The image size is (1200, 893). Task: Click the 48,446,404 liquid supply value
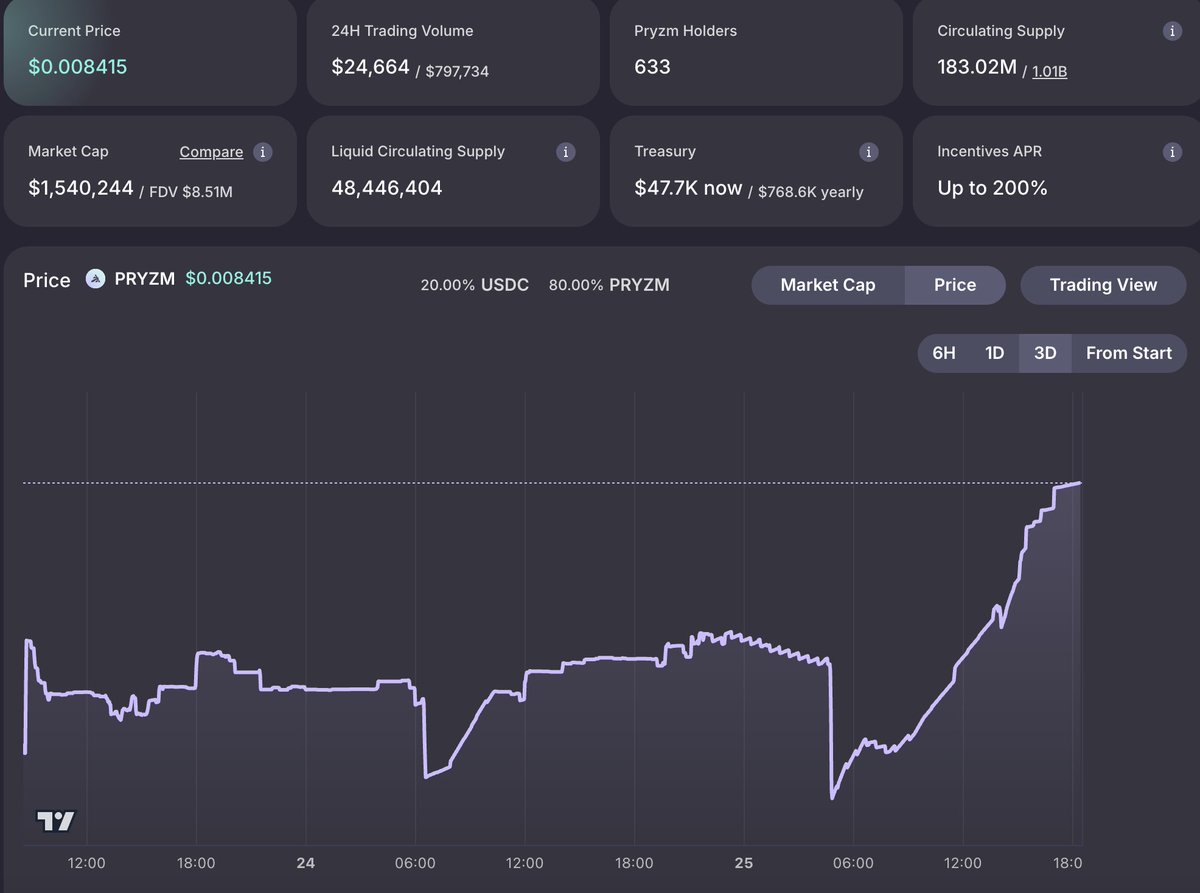pyautogui.click(x=387, y=188)
